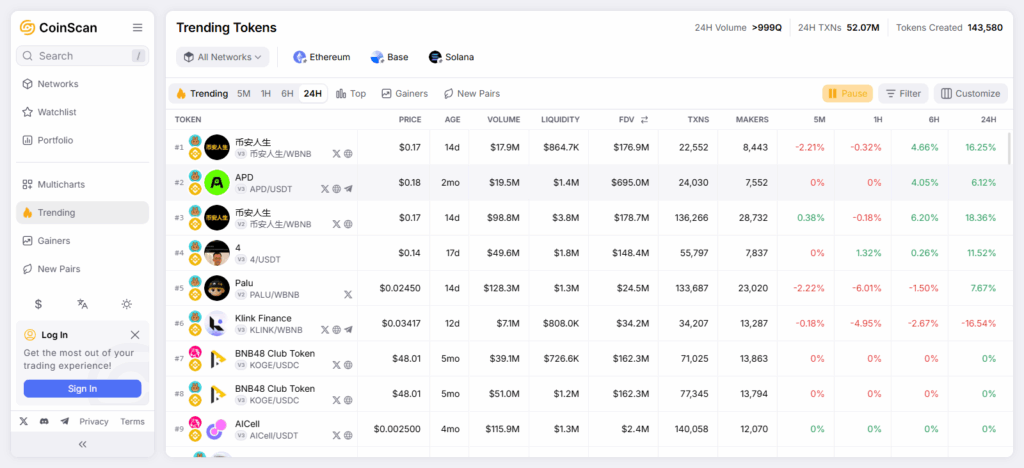This screenshot has height=468, width=1024.
Task: Open website globe for row #3 token
Action: tap(348, 225)
